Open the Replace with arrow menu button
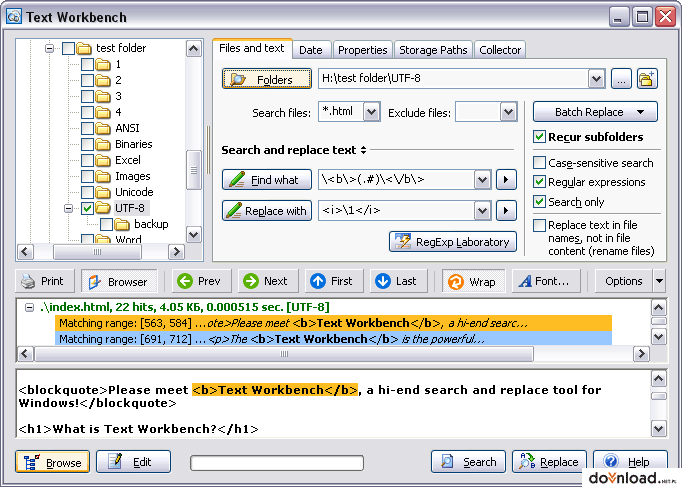 click(x=506, y=210)
